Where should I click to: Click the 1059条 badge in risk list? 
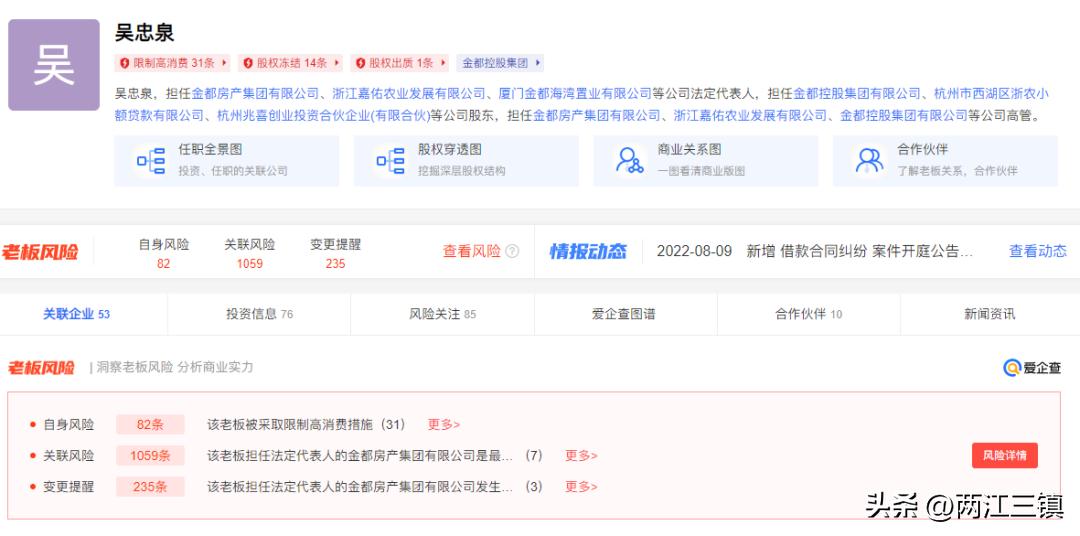150,455
